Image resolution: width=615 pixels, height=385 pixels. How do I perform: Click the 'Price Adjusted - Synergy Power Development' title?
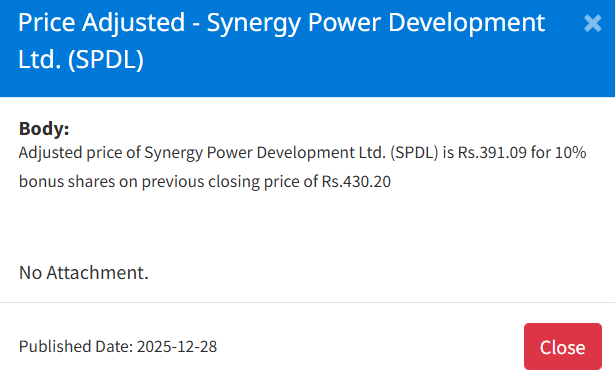tap(282, 23)
